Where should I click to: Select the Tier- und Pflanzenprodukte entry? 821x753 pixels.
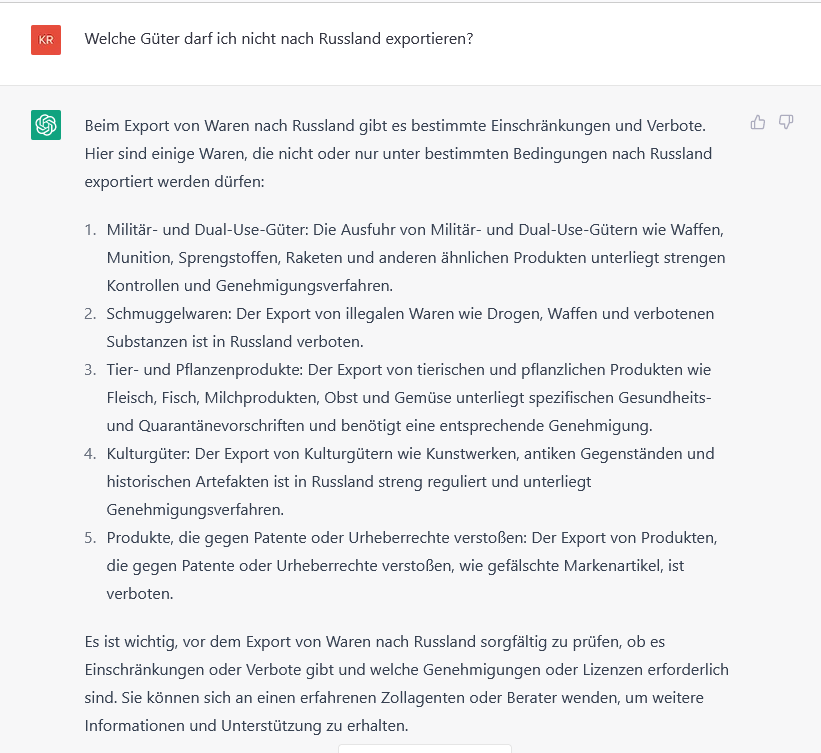[408, 396]
